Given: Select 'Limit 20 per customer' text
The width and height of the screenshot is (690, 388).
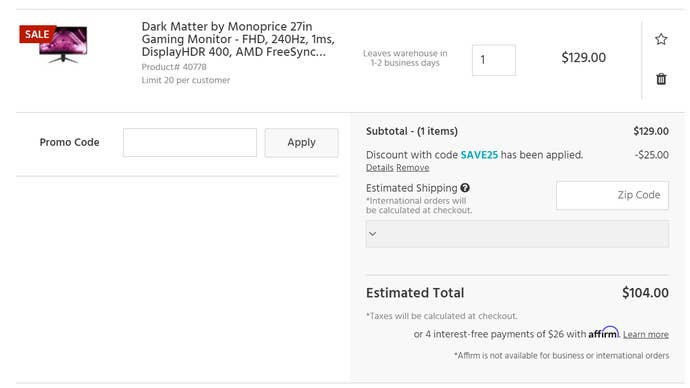Looking at the screenshot, I should click(x=186, y=80).
